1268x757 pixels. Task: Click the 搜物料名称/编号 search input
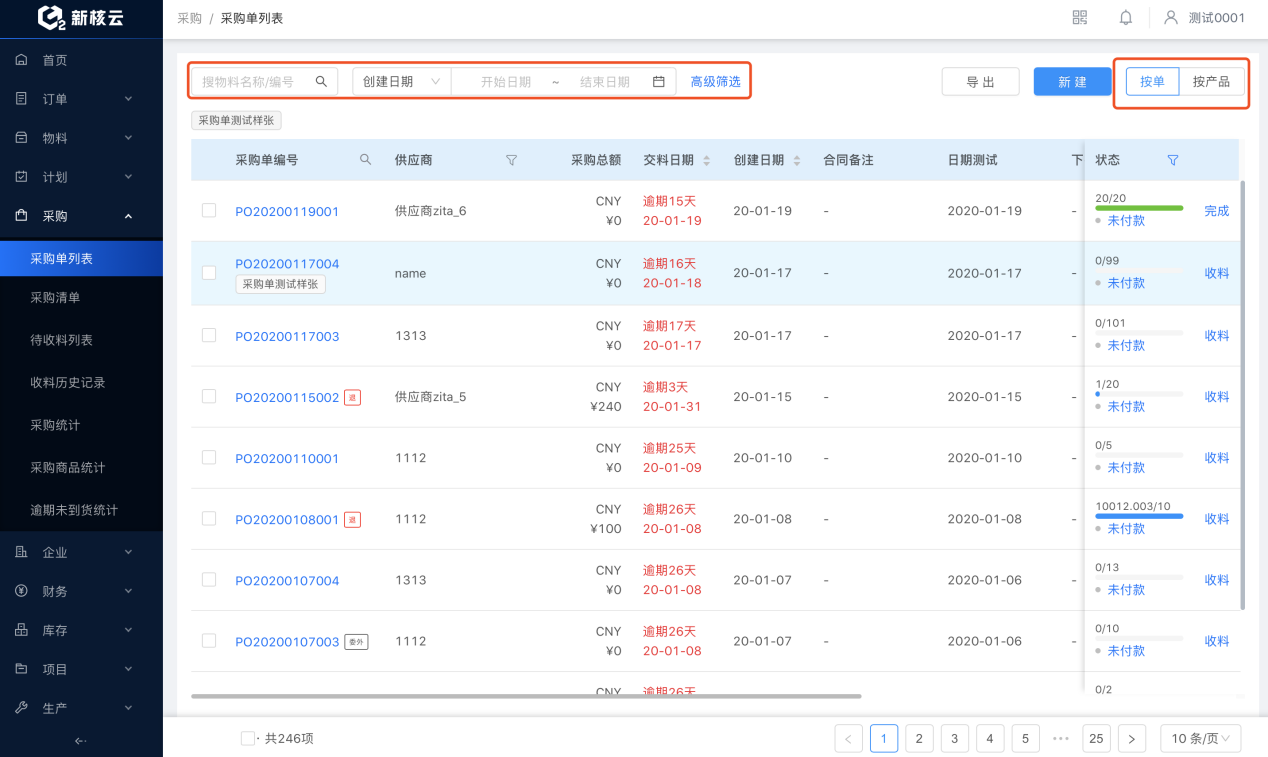pos(264,82)
